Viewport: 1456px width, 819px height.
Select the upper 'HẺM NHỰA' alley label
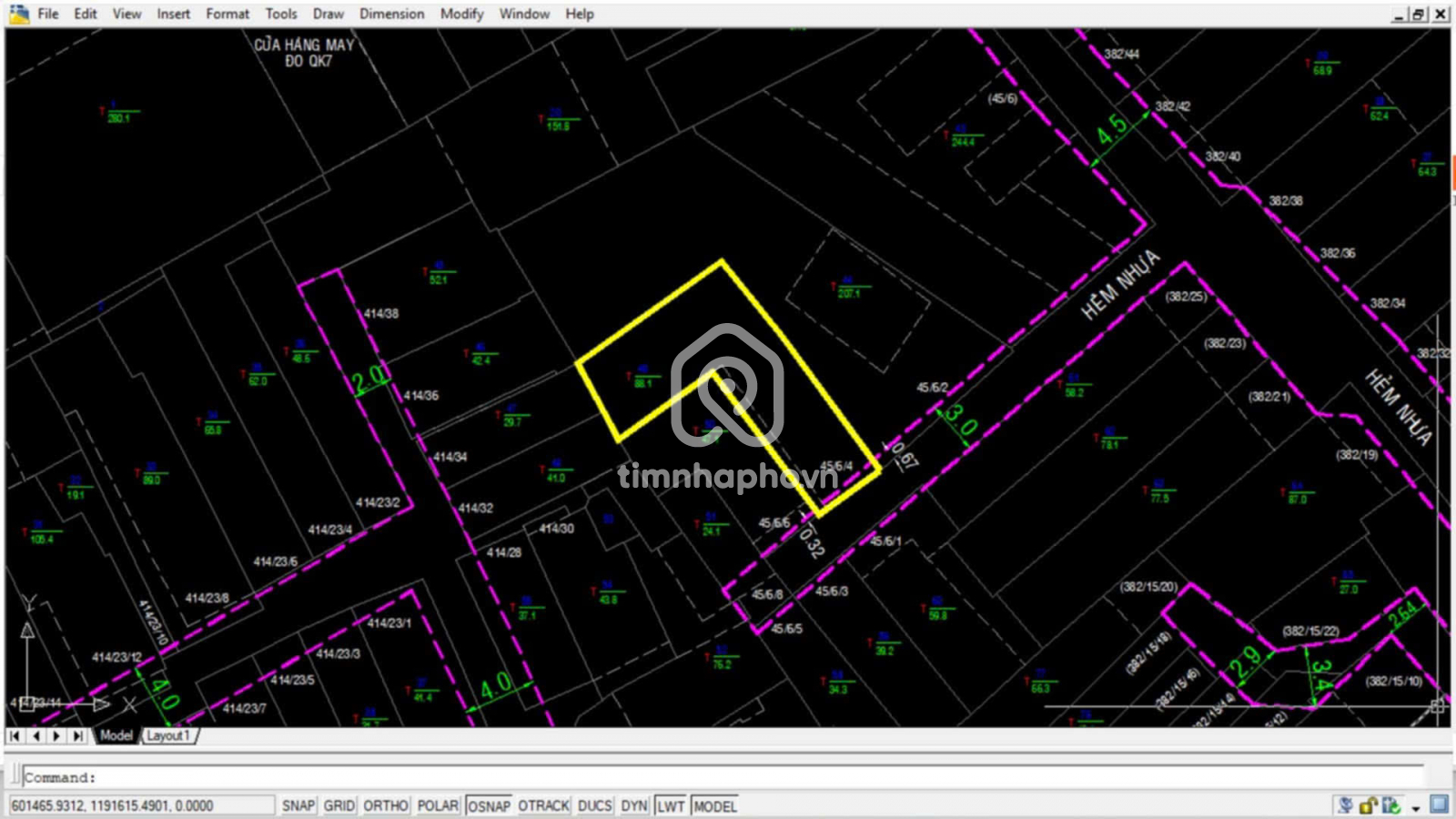click(1120, 285)
